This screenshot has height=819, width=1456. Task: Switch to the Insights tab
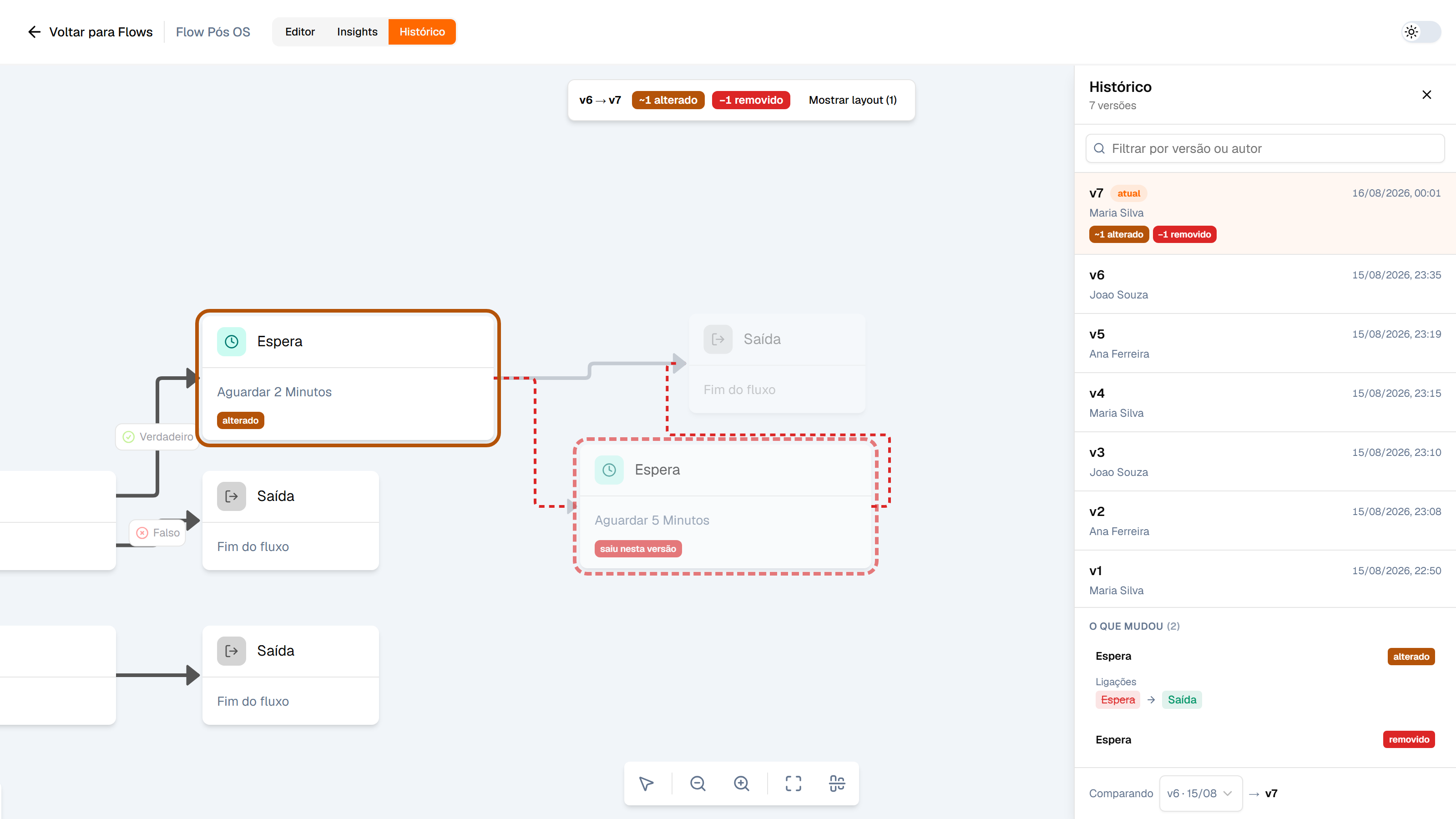pos(357,32)
